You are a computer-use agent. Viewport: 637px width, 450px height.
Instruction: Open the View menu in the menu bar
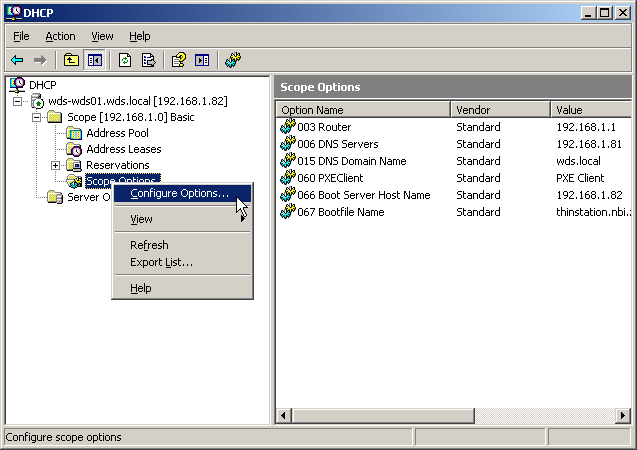pos(102,36)
